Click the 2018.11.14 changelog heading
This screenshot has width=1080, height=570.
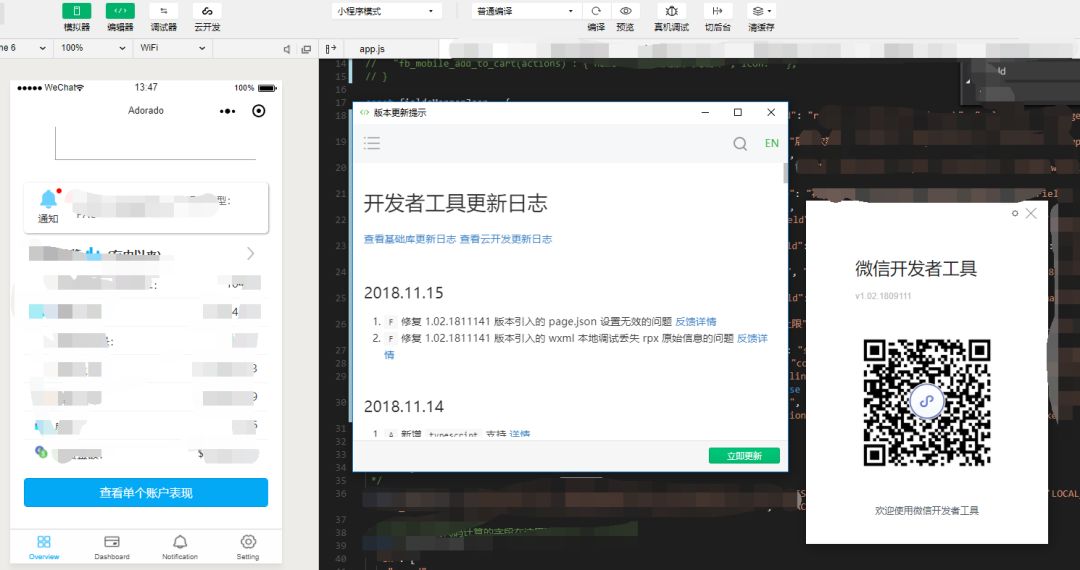point(404,406)
